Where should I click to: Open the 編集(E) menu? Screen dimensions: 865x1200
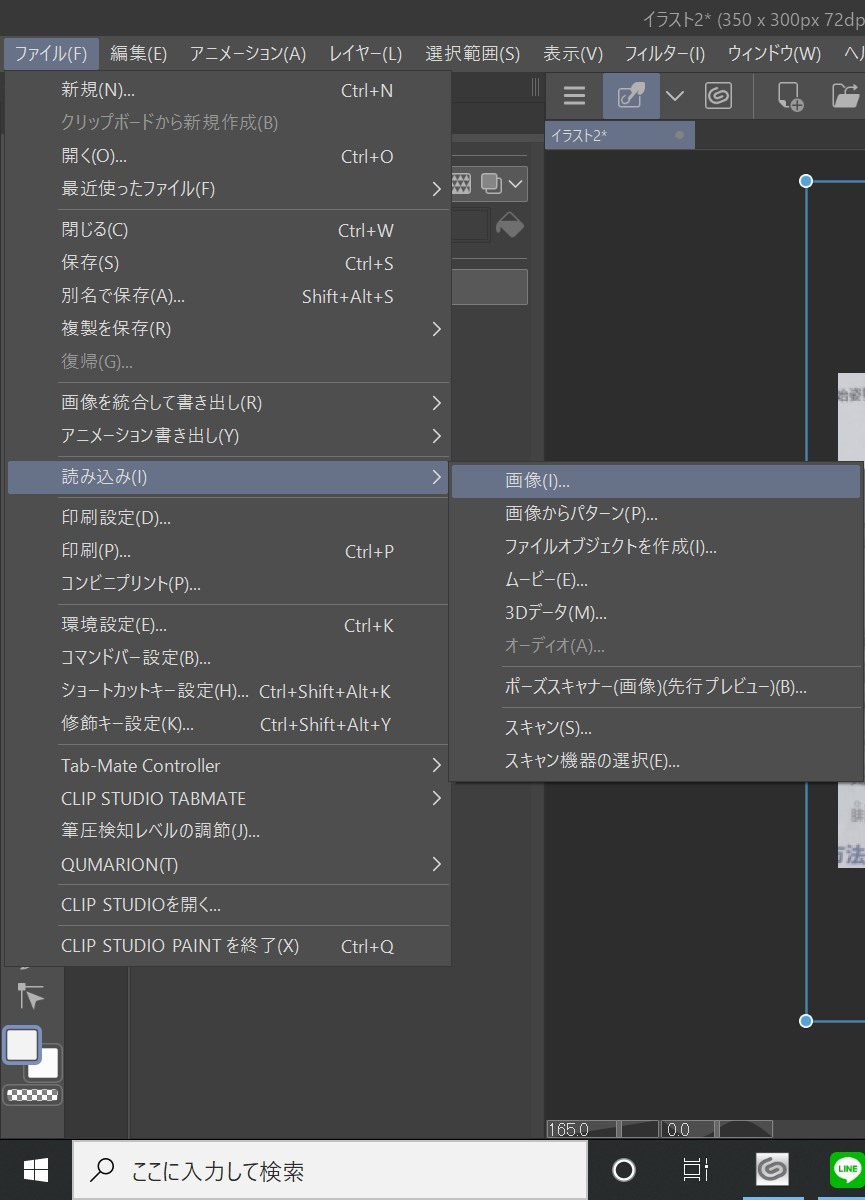[138, 54]
